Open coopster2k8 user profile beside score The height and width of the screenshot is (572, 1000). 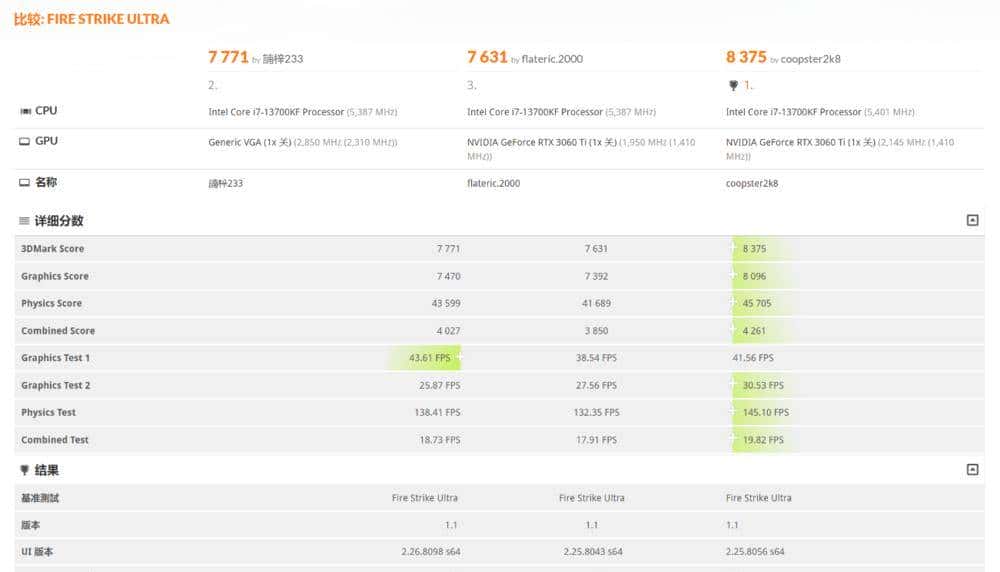(810, 59)
